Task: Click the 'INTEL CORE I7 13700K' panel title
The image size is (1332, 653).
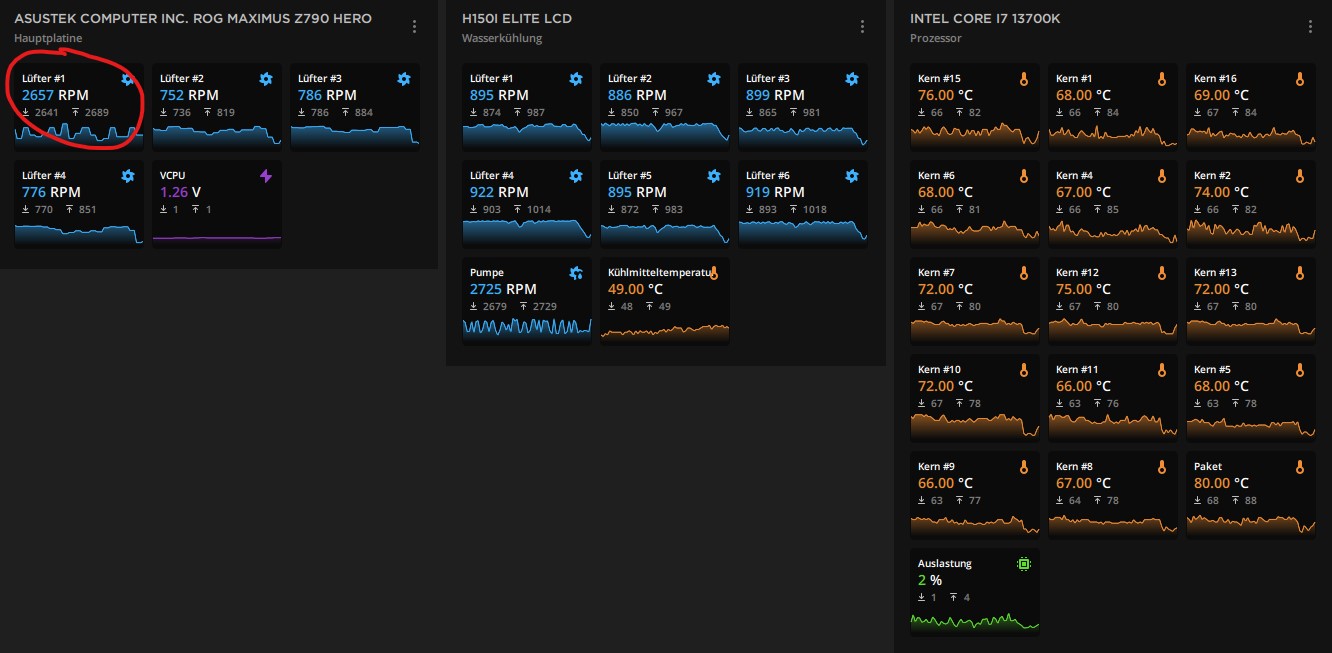Action: tap(985, 19)
